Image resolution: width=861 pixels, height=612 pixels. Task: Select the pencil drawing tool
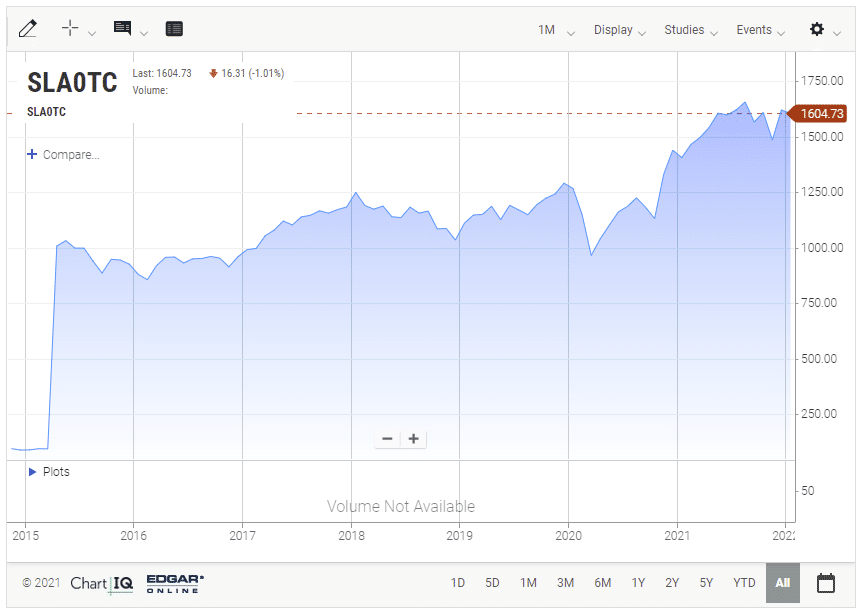tap(28, 29)
